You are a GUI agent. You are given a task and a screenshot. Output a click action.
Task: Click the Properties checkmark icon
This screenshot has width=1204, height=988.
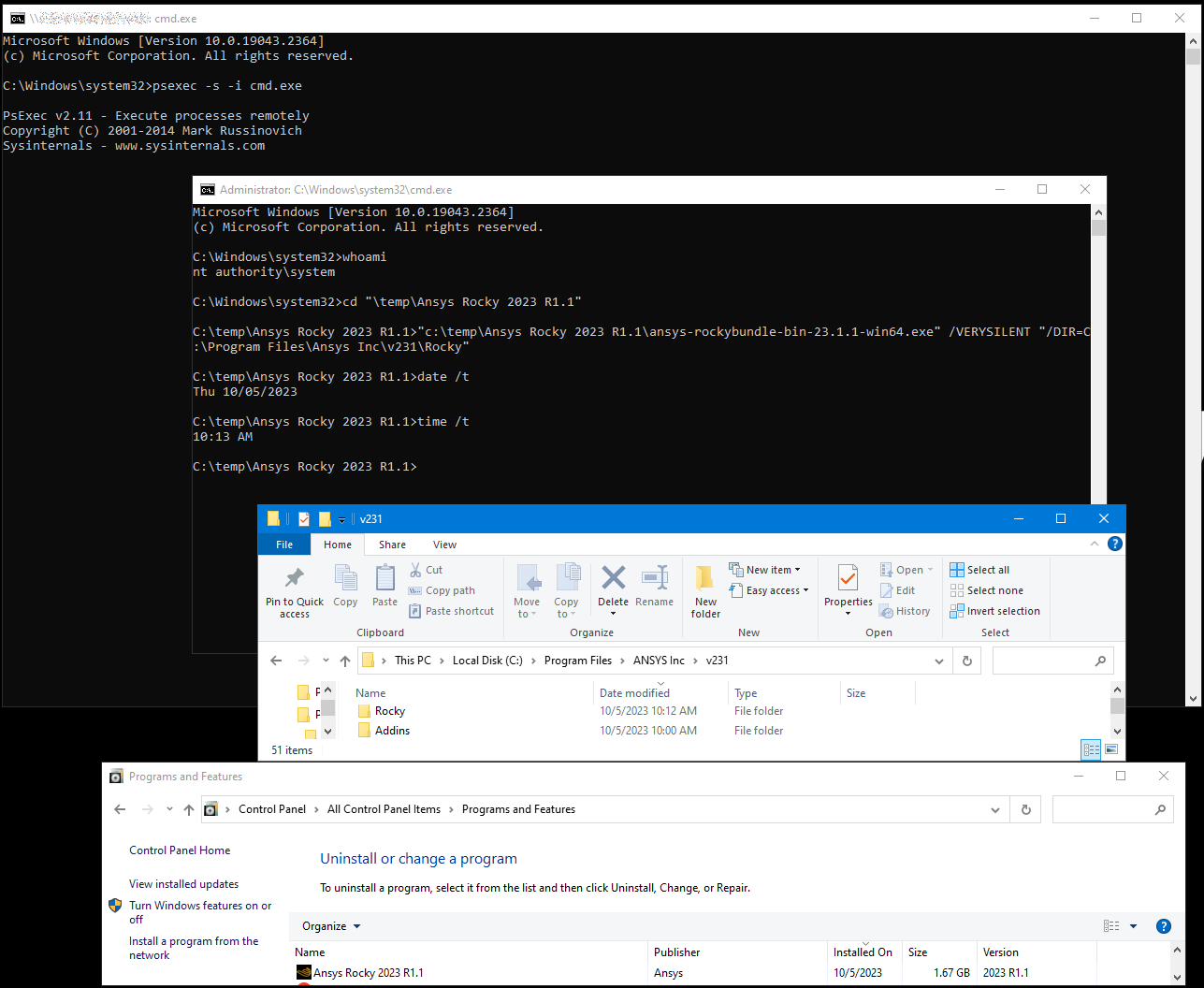(848, 578)
